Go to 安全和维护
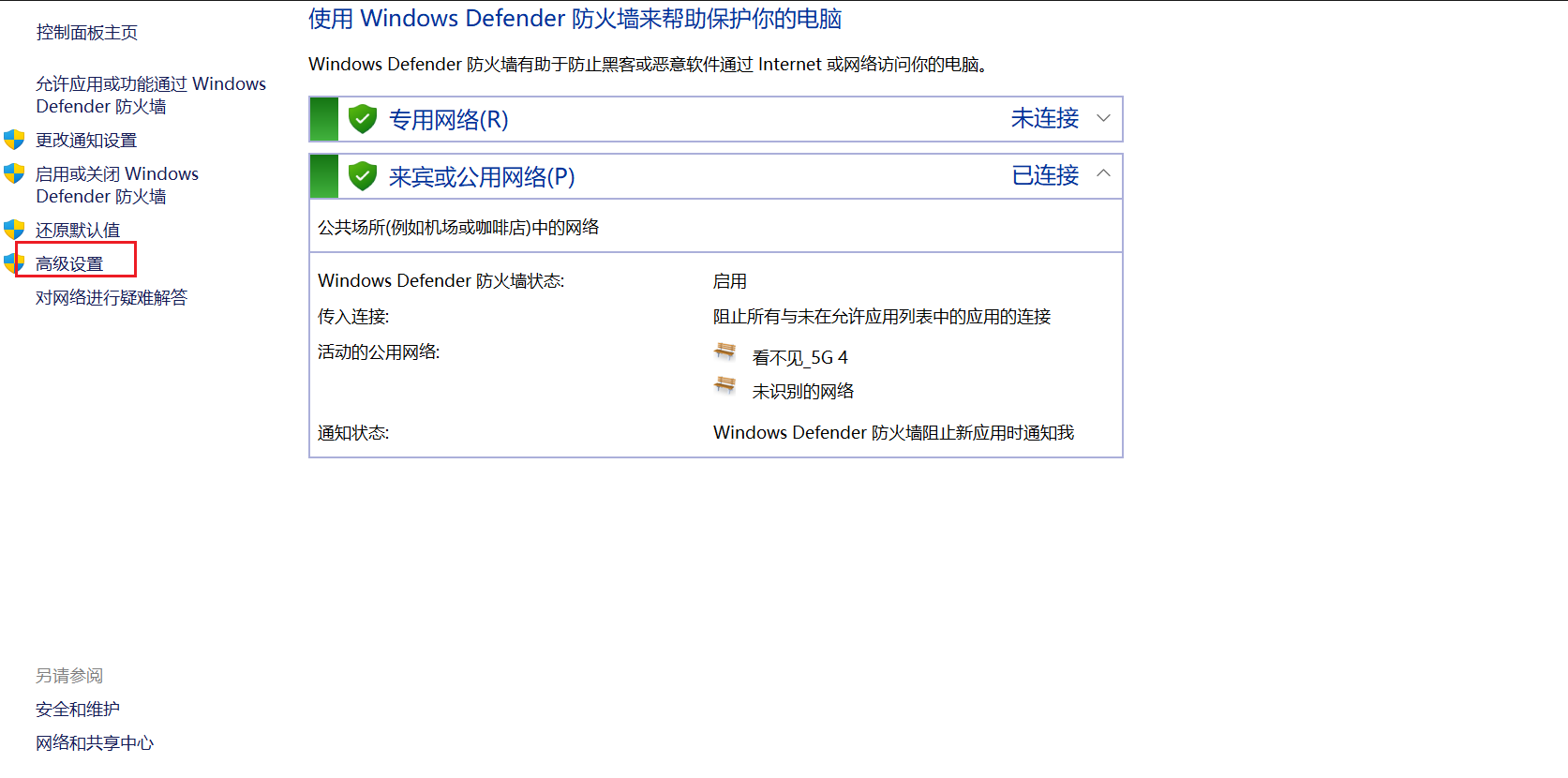The image size is (1568, 778). tap(78, 710)
